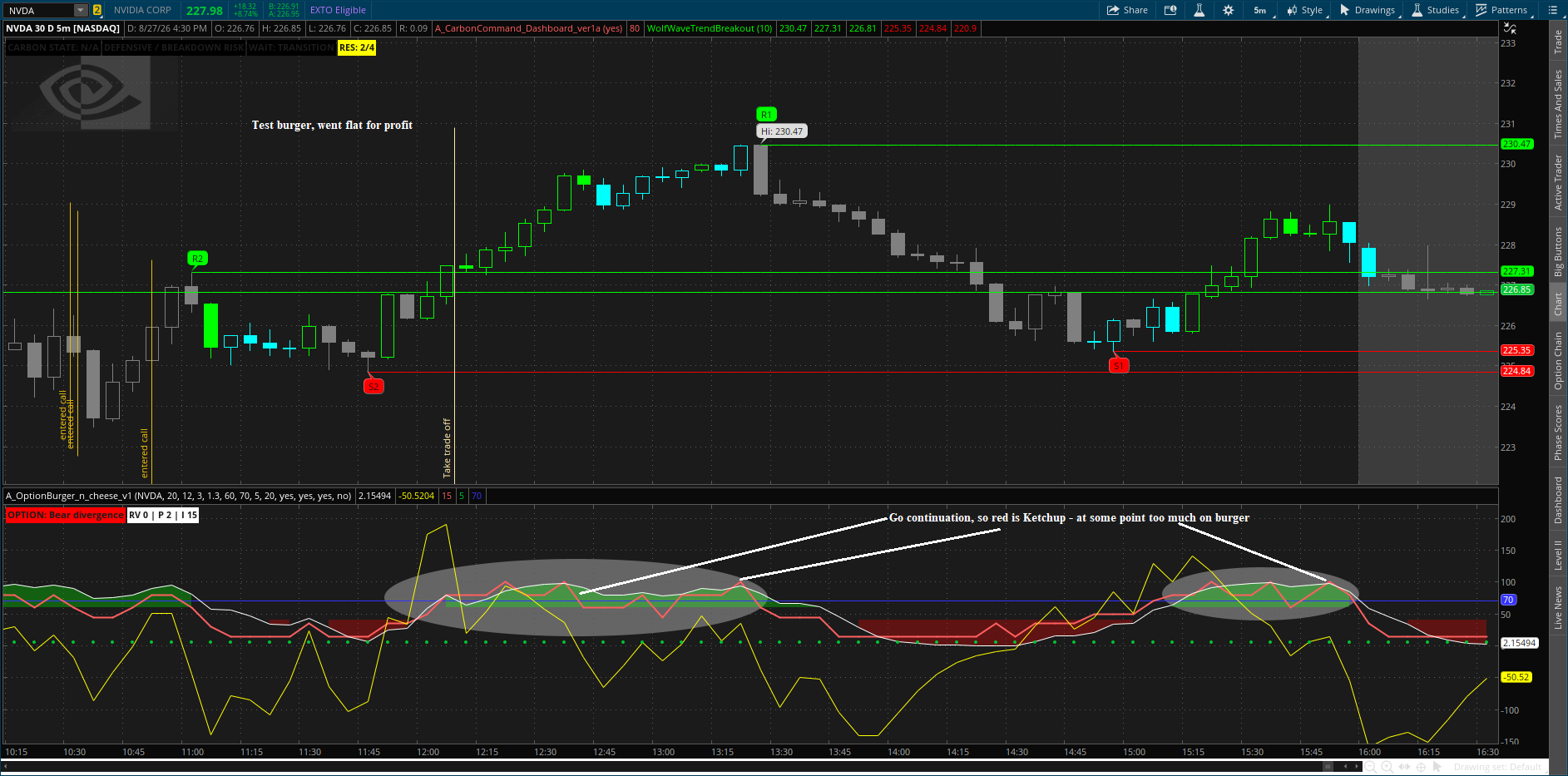Click the 'Test burger, went flat for profit' note
The height and width of the screenshot is (776, 1568).
point(333,125)
